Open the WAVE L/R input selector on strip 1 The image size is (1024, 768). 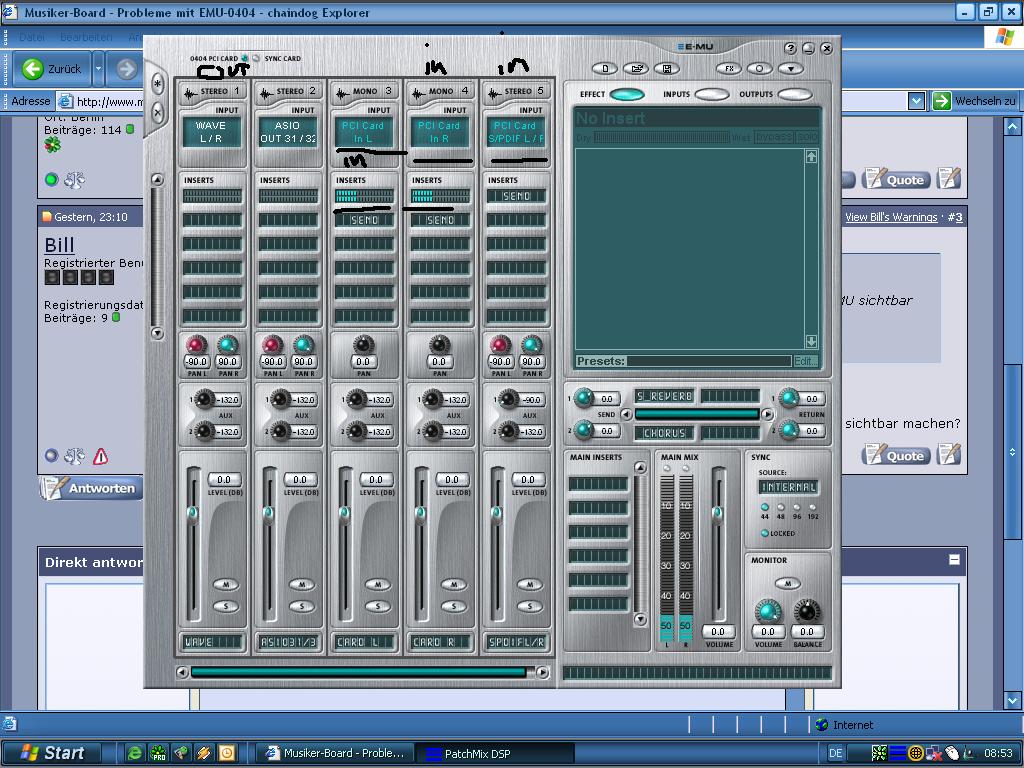click(211, 132)
